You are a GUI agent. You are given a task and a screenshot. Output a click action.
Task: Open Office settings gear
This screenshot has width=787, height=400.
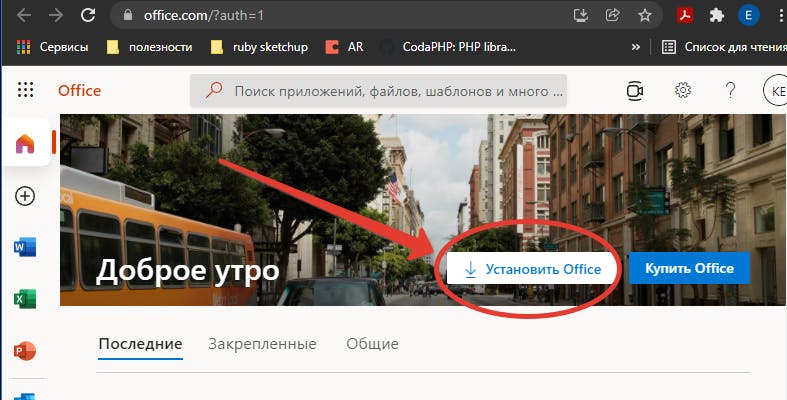(x=683, y=90)
